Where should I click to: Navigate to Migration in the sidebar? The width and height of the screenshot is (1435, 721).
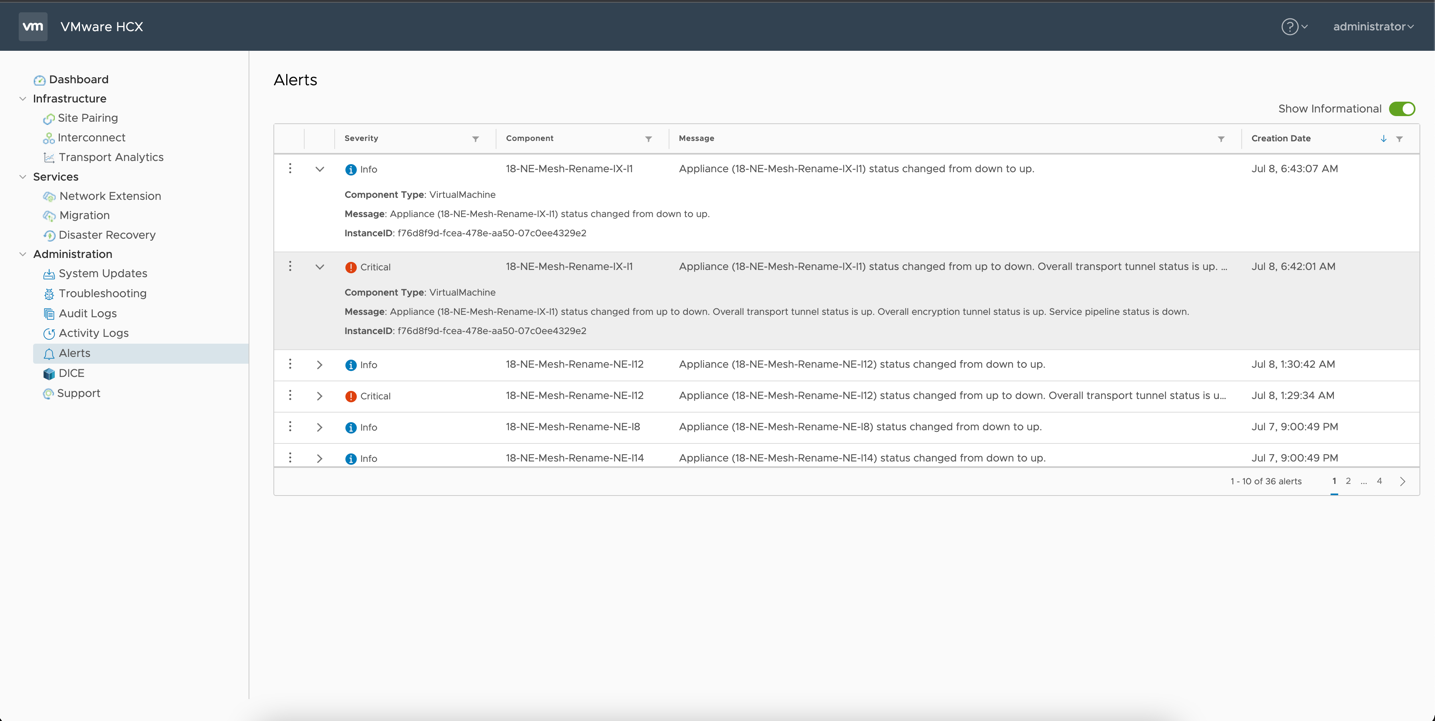[x=84, y=215]
